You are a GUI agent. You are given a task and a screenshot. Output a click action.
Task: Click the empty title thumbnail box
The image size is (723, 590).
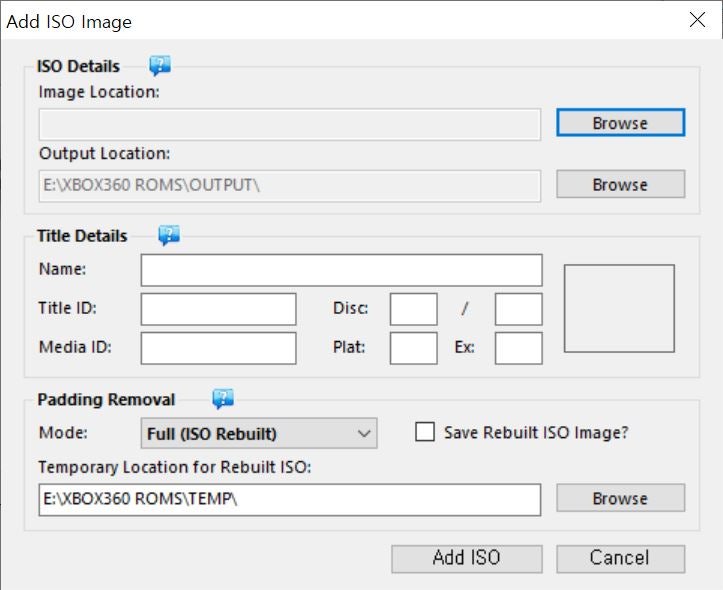619,308
